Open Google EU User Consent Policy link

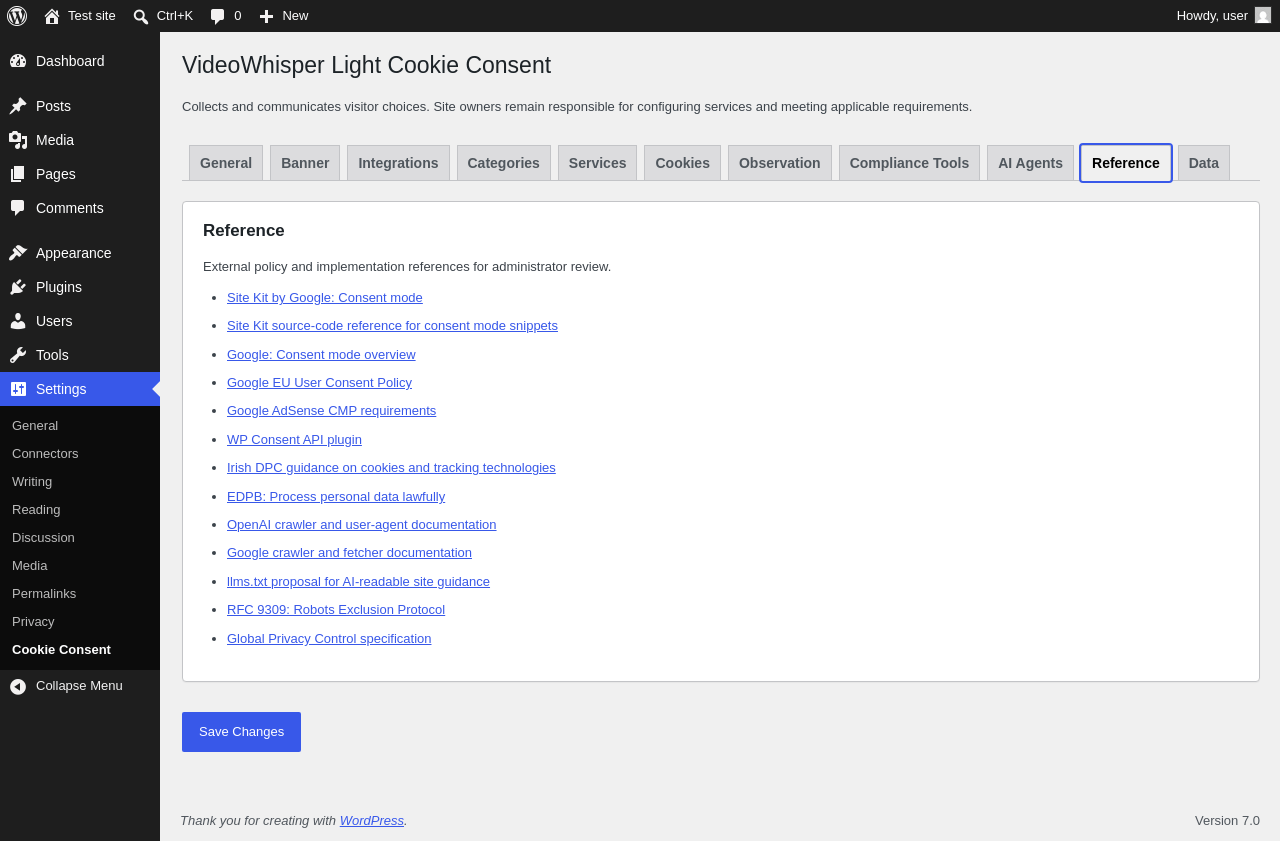point(319,382)
